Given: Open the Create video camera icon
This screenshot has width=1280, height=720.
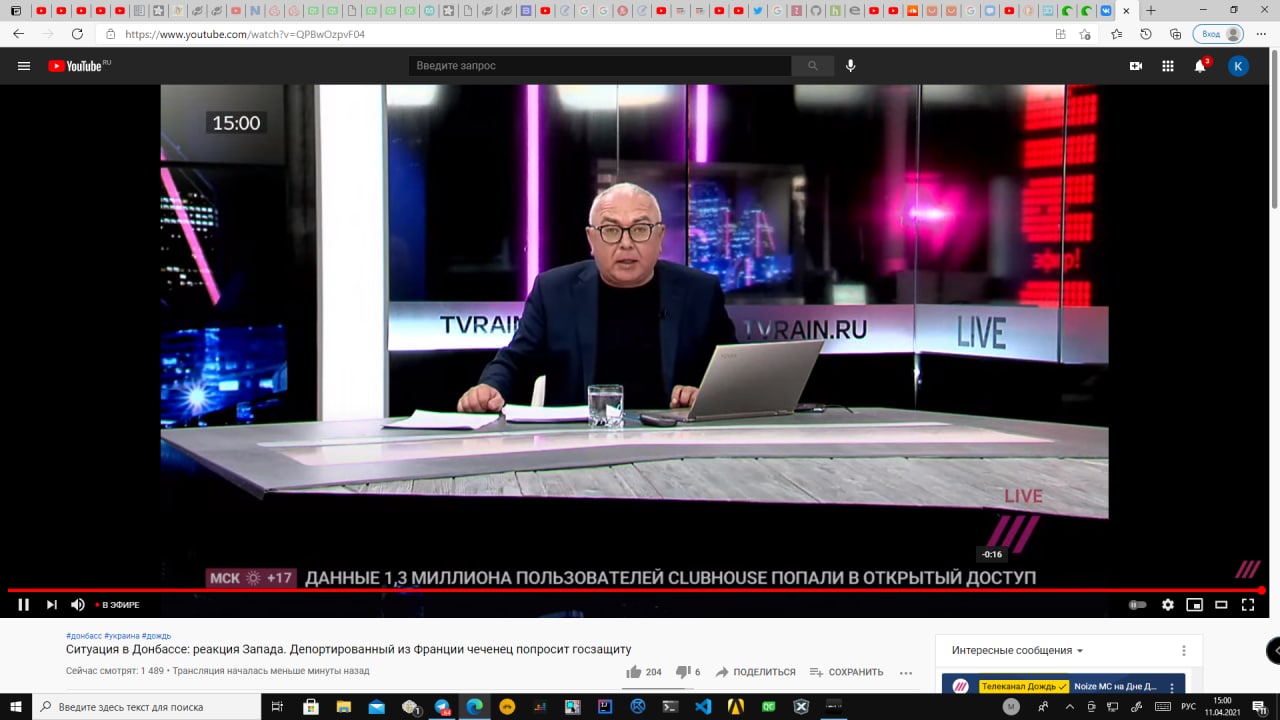Looking at the screenshot, I should [x=1136, y=66].
